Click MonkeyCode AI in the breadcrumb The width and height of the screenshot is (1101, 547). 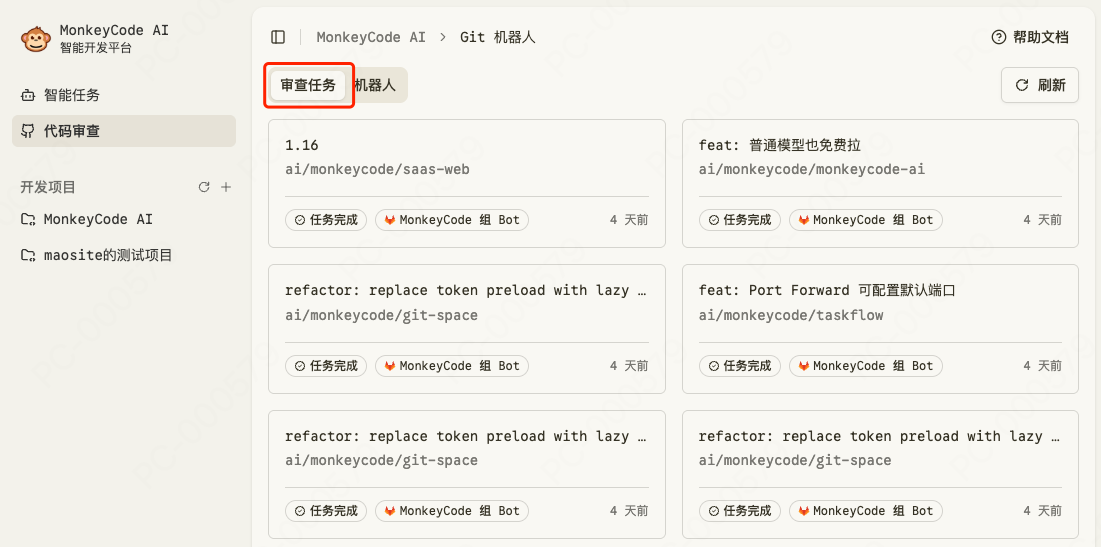pos(371,37)
